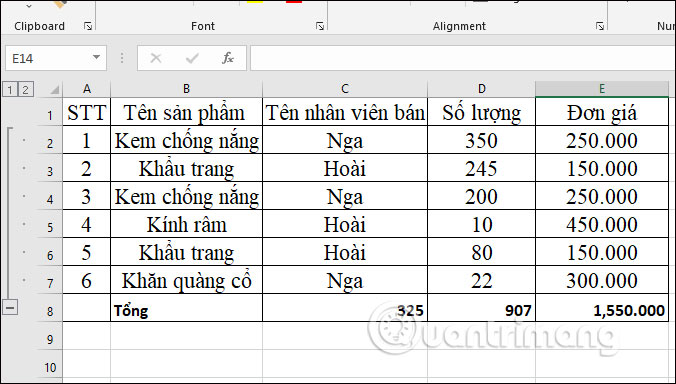Click the 'Tên sản phẩm' header cell
Image resolution: width=676 pixels, height=384 pixels.
186,112
